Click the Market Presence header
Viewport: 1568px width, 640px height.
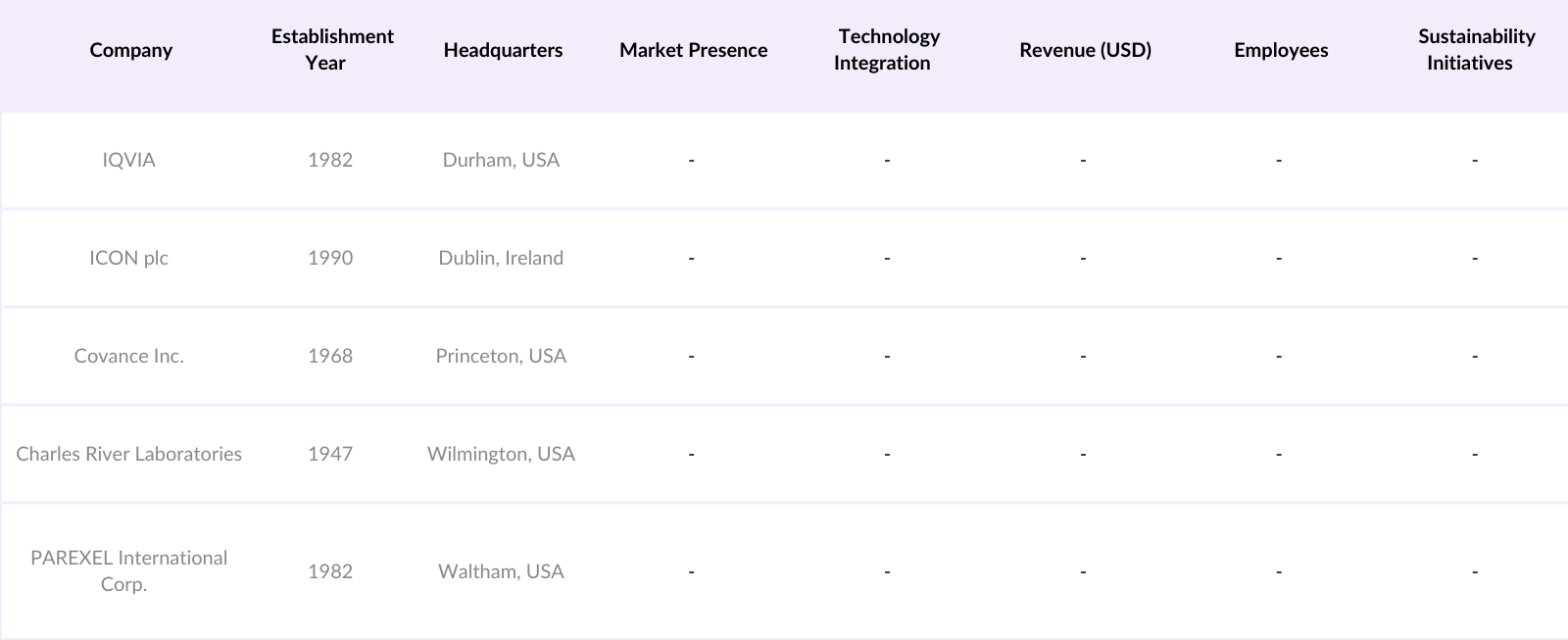(693, 50)
